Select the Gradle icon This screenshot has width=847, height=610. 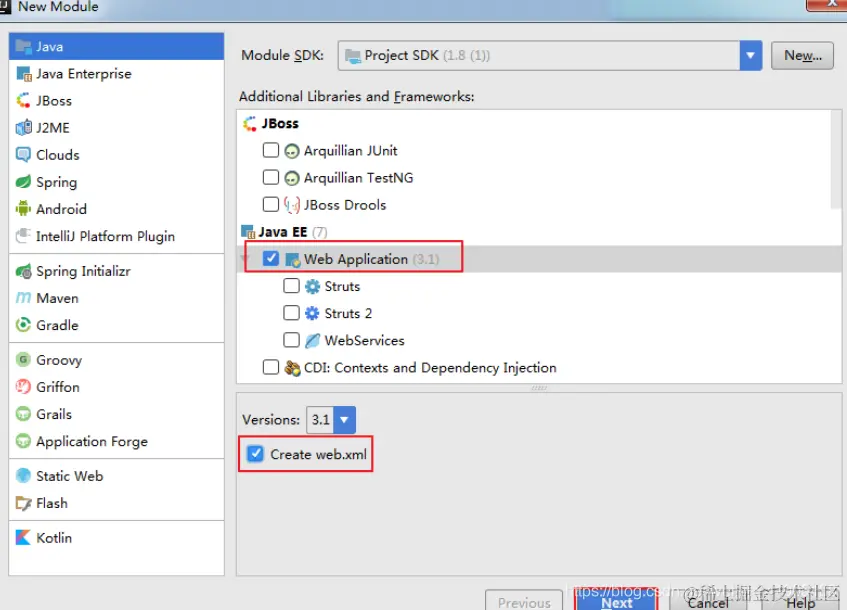coord(23,325)
